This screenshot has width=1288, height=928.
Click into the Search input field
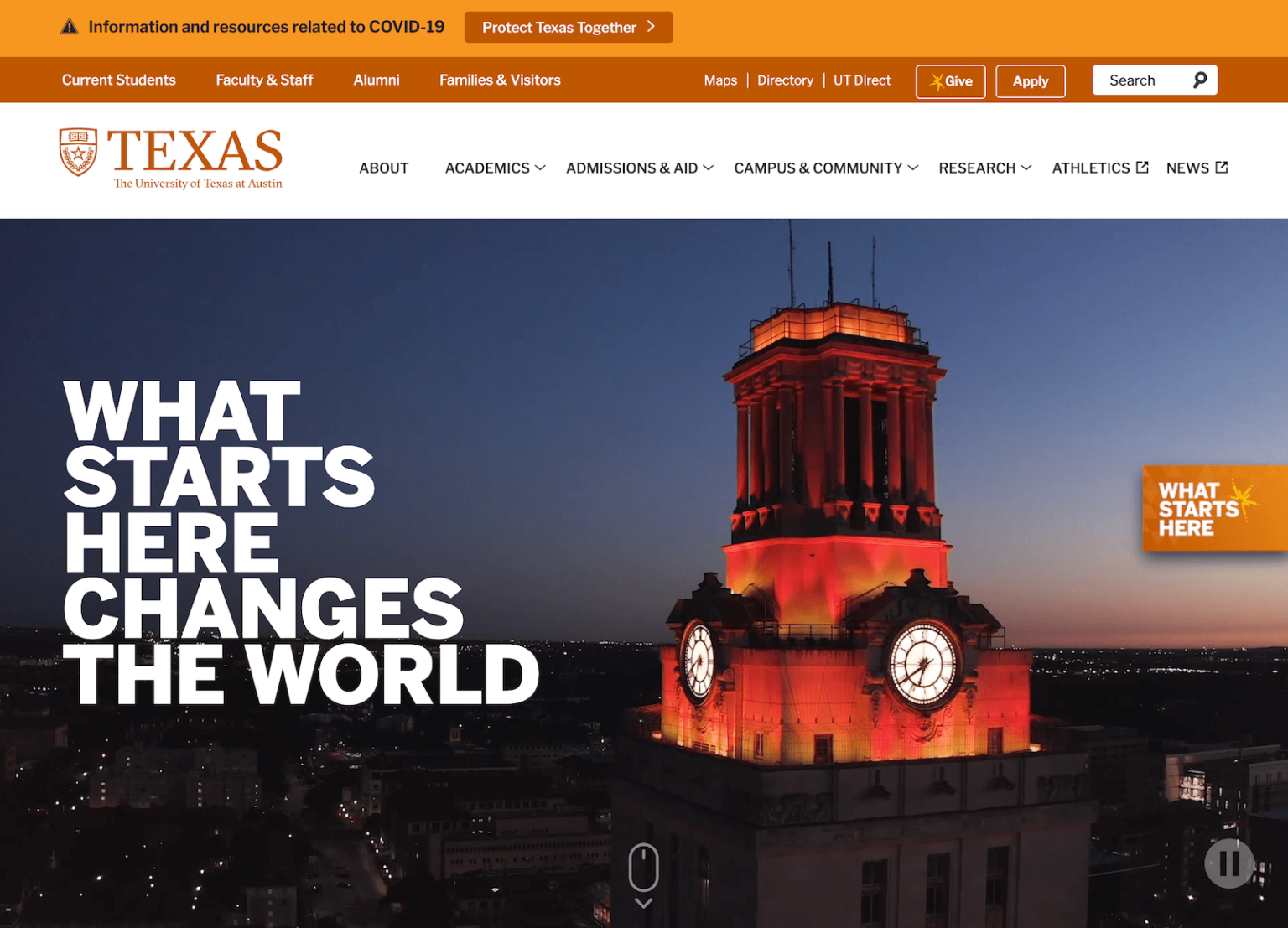1140,80
